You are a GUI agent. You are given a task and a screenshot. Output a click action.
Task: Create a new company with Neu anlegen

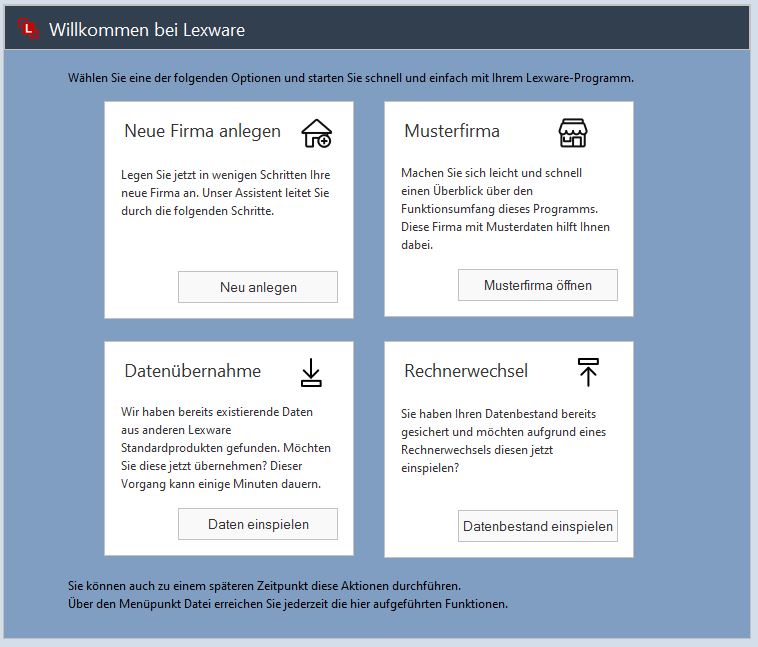pyautogui.click(x=258, y=287)
